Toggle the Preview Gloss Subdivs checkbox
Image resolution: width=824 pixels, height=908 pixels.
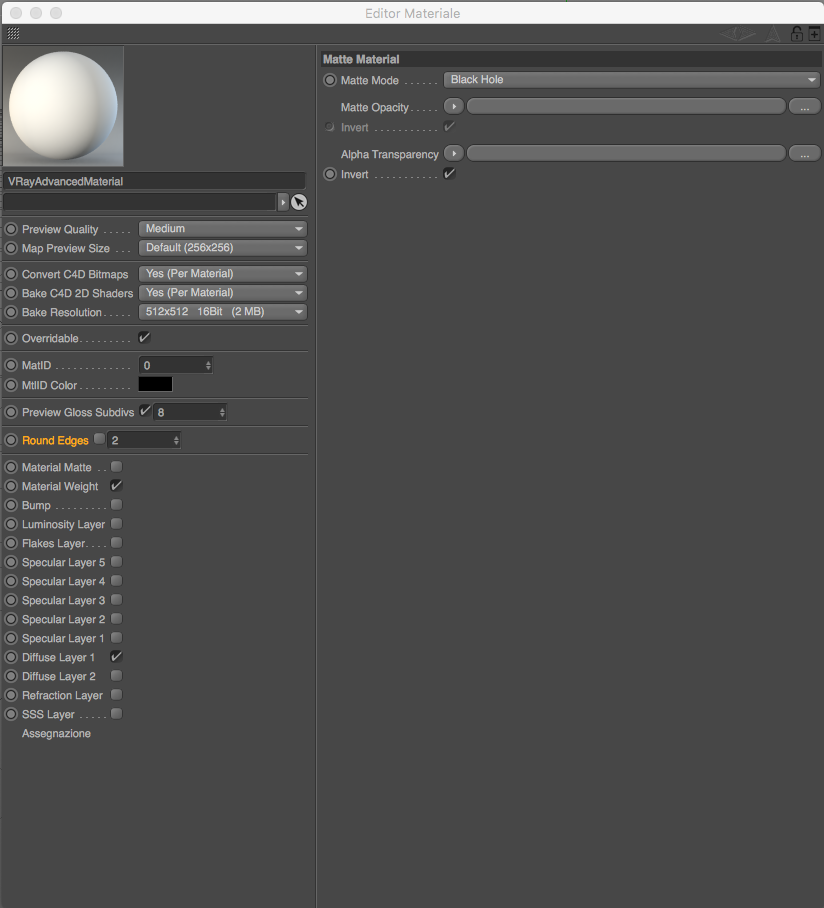145,411
